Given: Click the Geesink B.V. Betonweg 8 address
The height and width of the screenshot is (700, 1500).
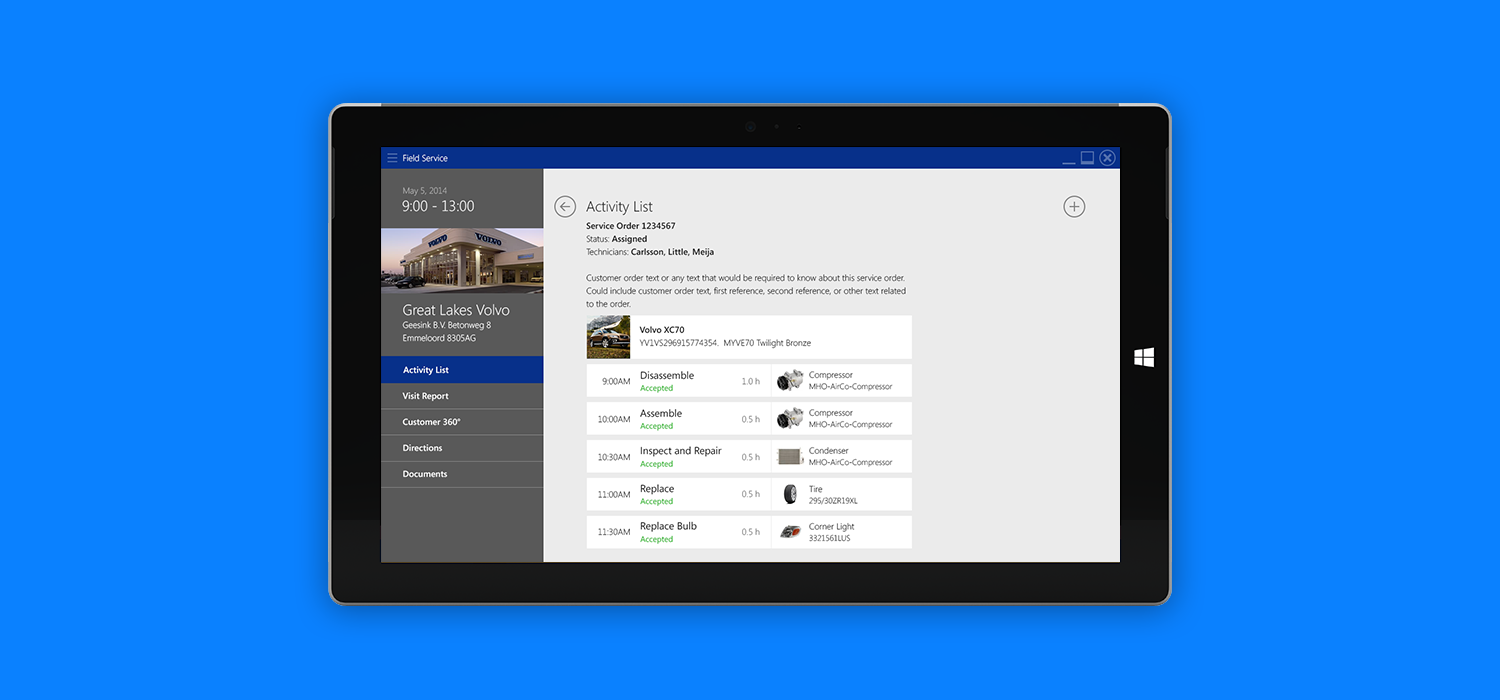Looking at the screenshot, I should coord(446,325).
